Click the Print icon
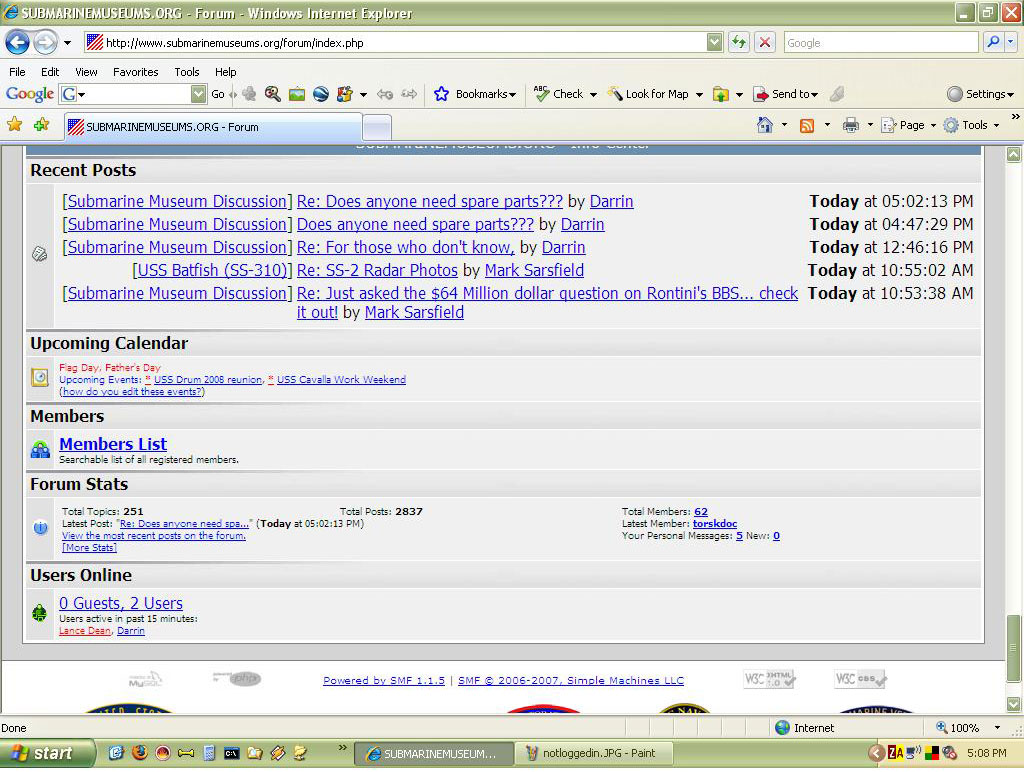Viewport: 1024px width, 772px height. click(850, 125)
